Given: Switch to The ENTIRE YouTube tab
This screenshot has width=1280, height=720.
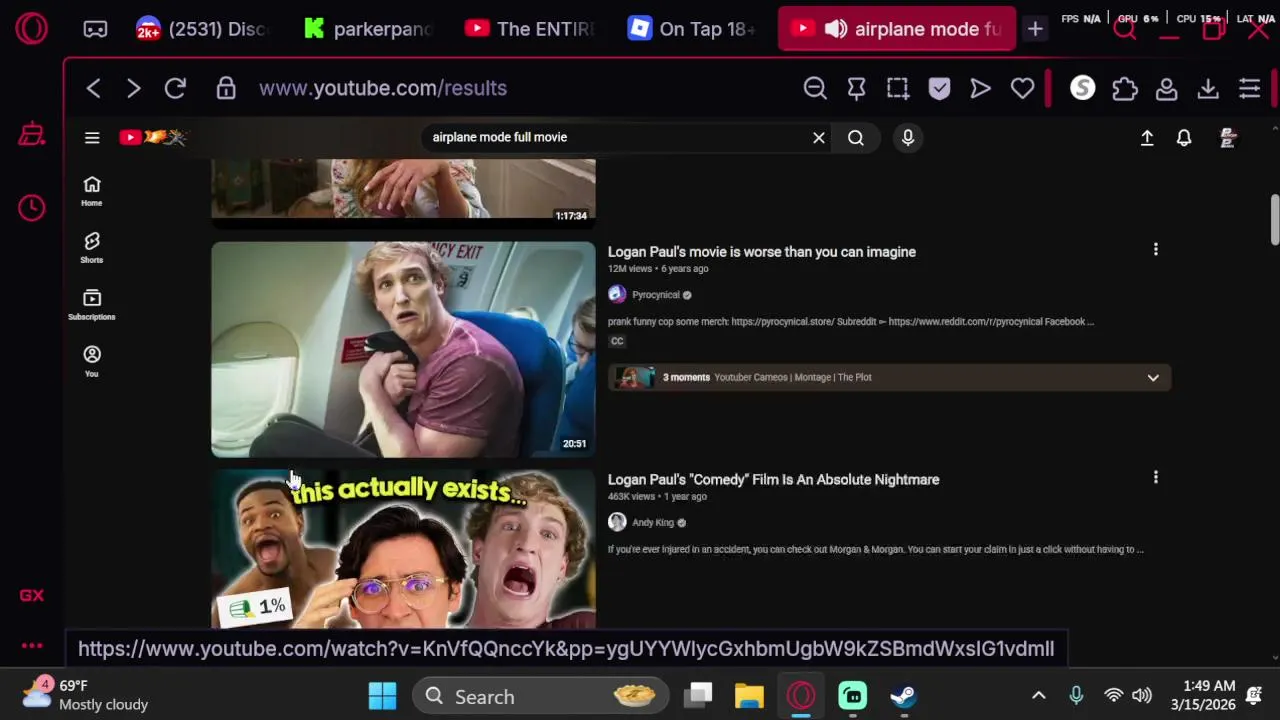Looking at the screenshot, I should pyautogui.click(x=529, y=29).
